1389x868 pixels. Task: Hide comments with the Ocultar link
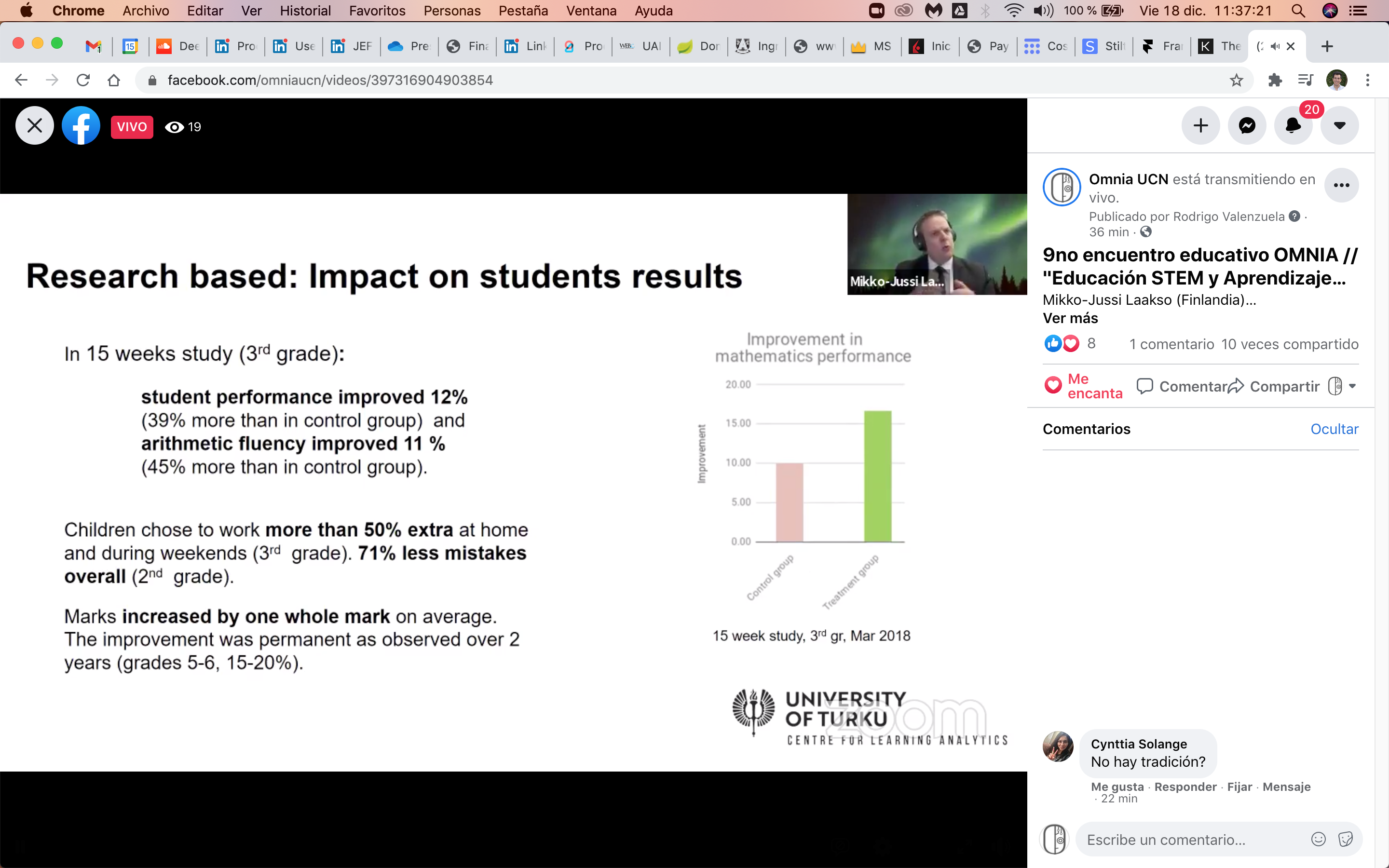pyautogui.click(x=1334, y=429)
